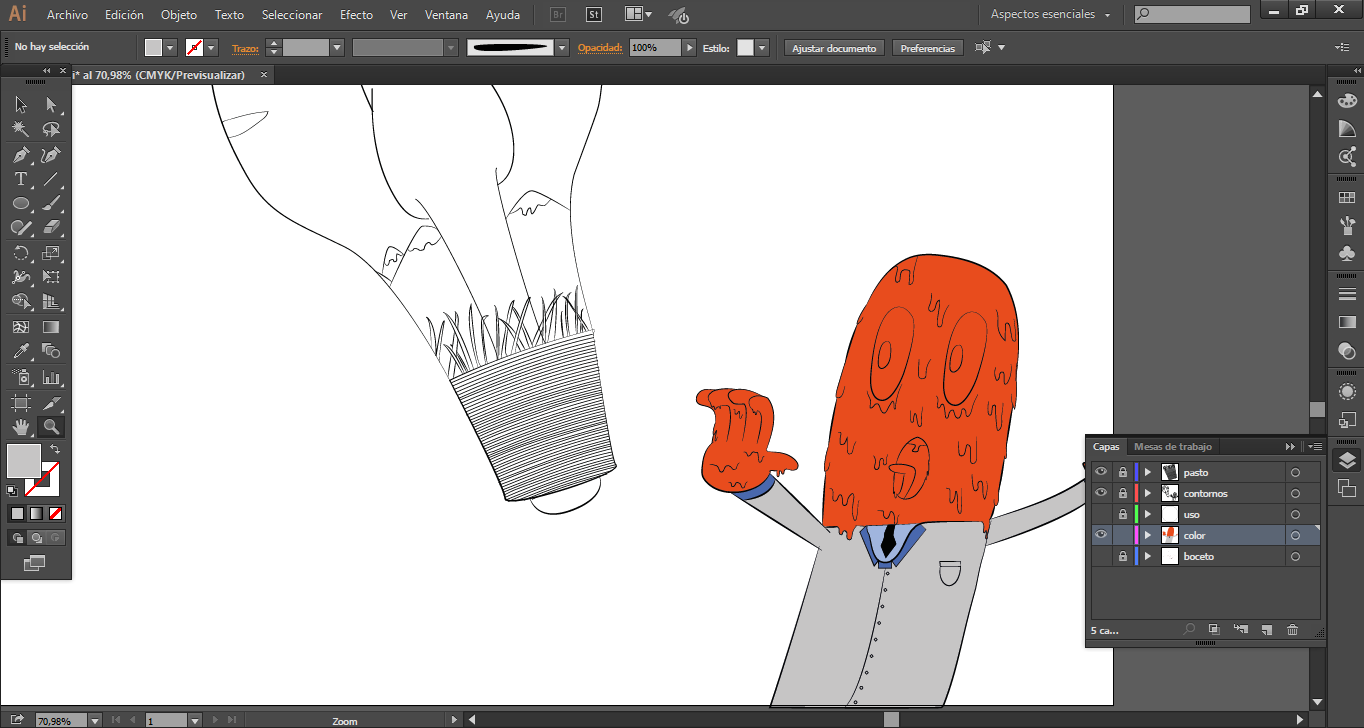Click the fill color swatch in toolbox

pyautogui.click(x=24, y=461)
